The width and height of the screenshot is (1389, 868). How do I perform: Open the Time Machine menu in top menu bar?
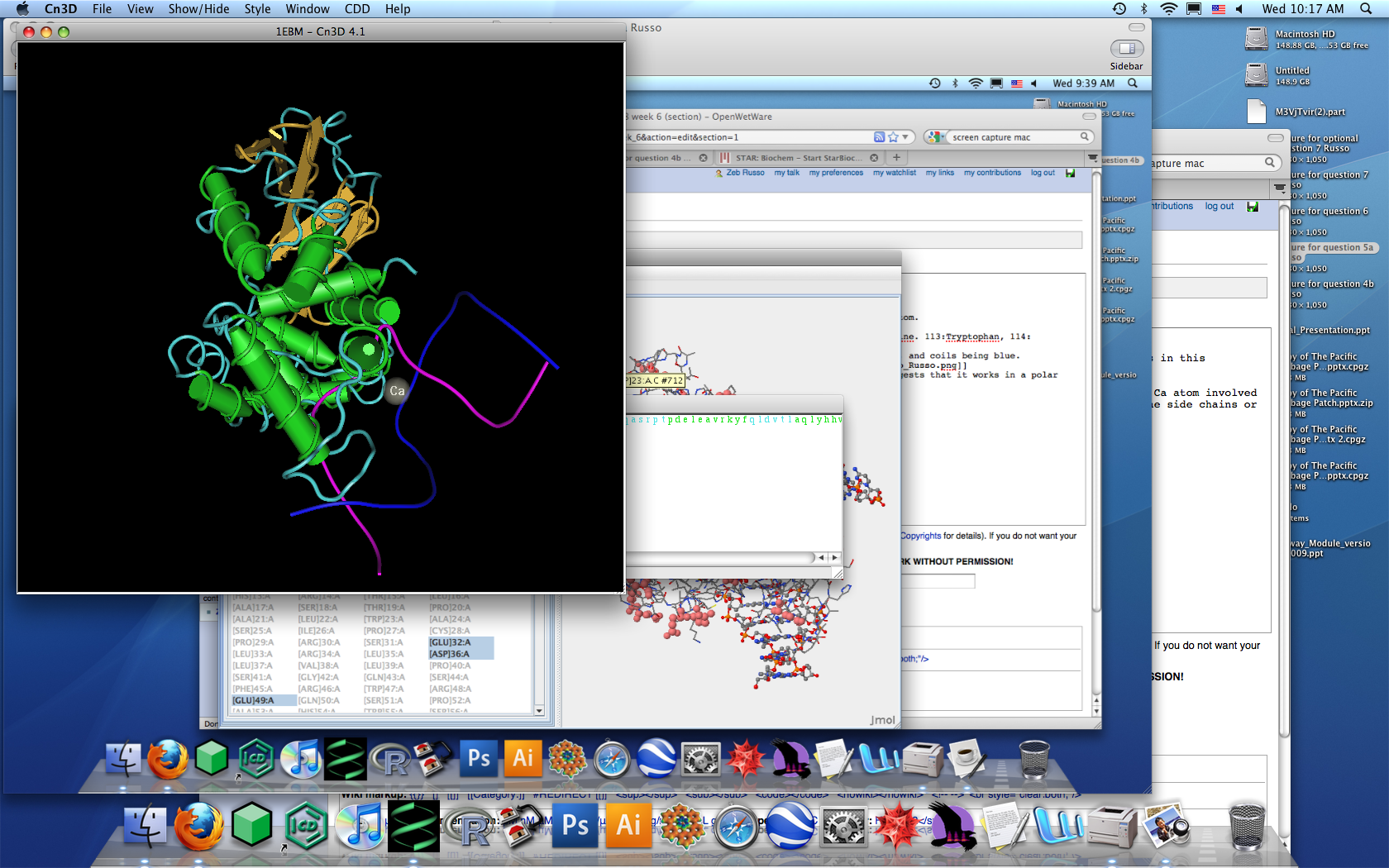point(1119,9)
